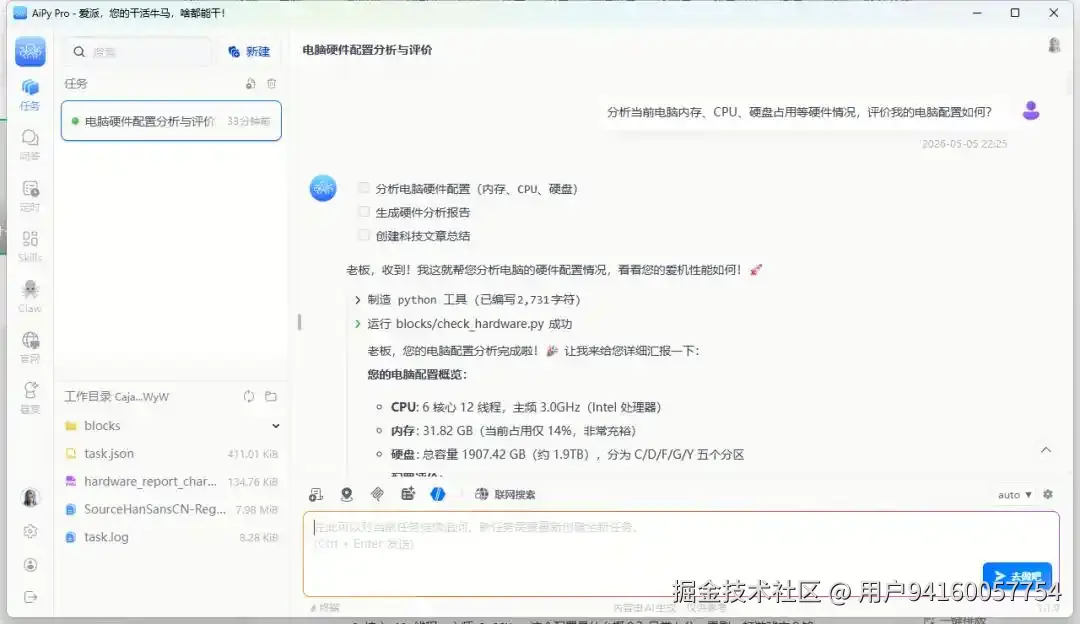Open the SourceHanSansCN-Reg... font file
This screenshot has width=1080, height=624.
point(172,509)
